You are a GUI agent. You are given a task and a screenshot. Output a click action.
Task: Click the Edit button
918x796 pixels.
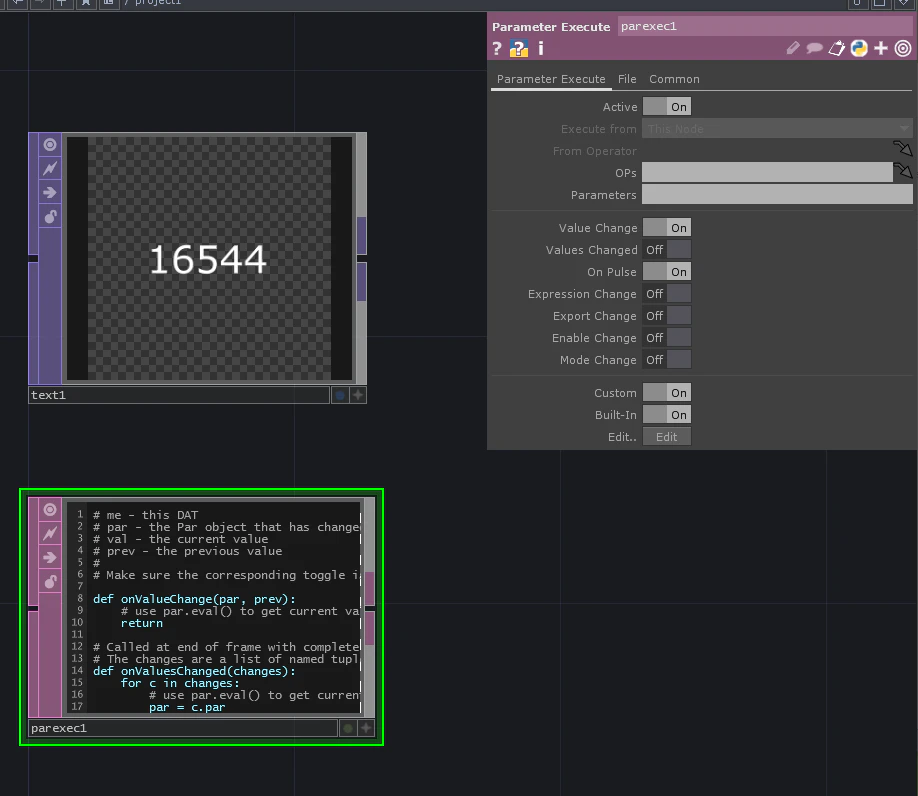pyautogui.click(x=667, y=437)
